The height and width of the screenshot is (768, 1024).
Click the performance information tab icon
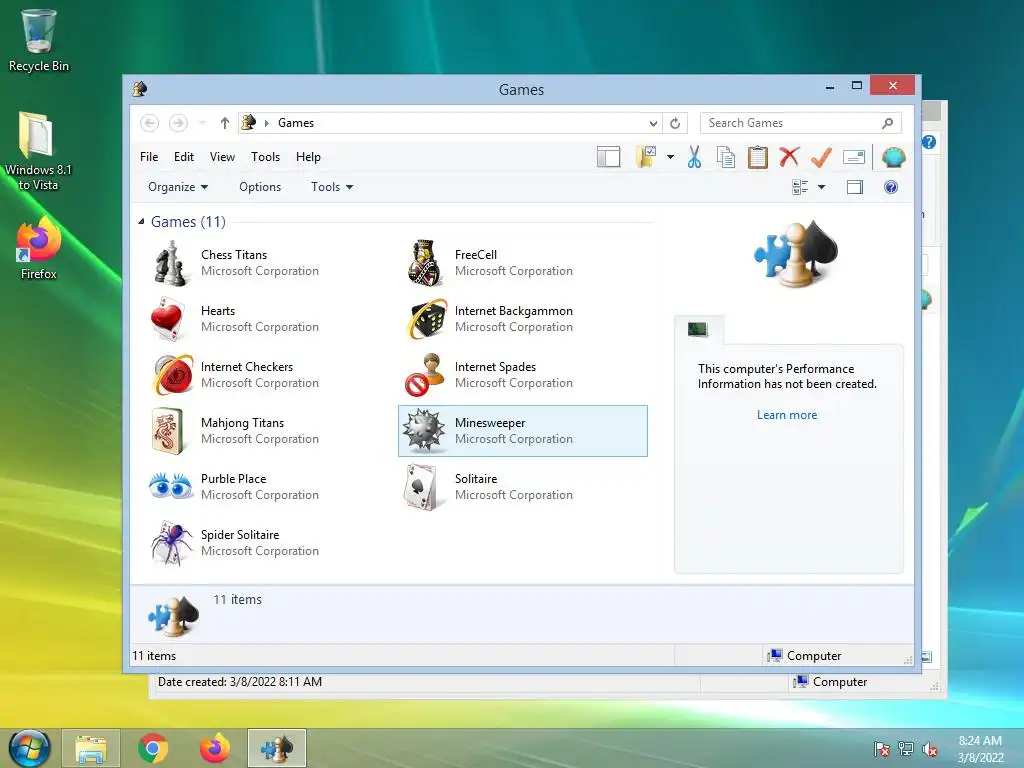[697, 329]
